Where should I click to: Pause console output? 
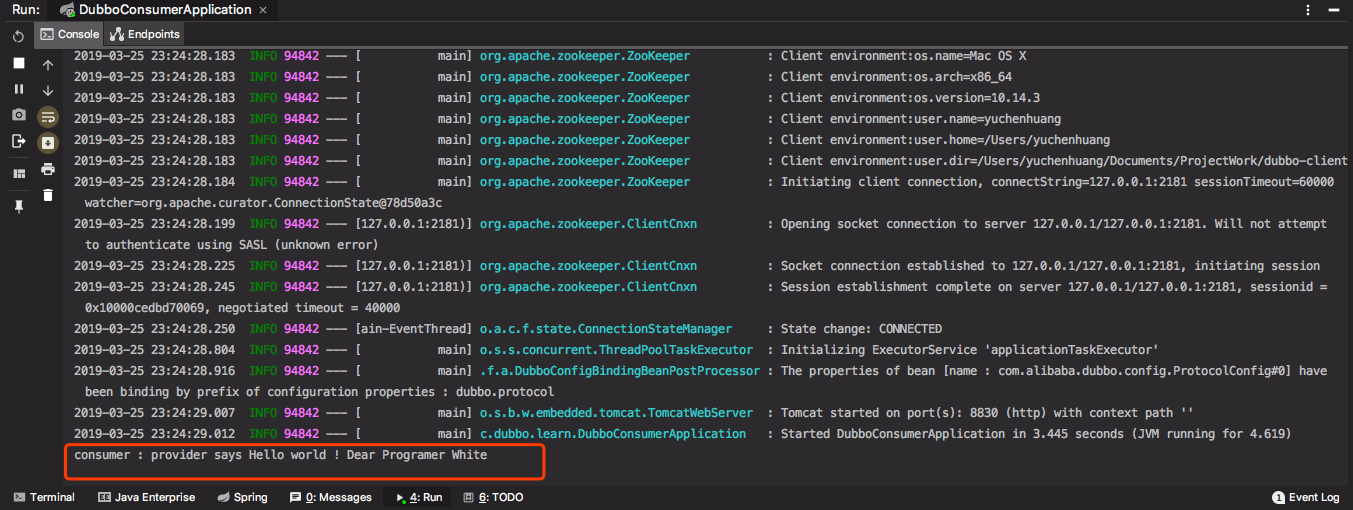click(18, 89)
